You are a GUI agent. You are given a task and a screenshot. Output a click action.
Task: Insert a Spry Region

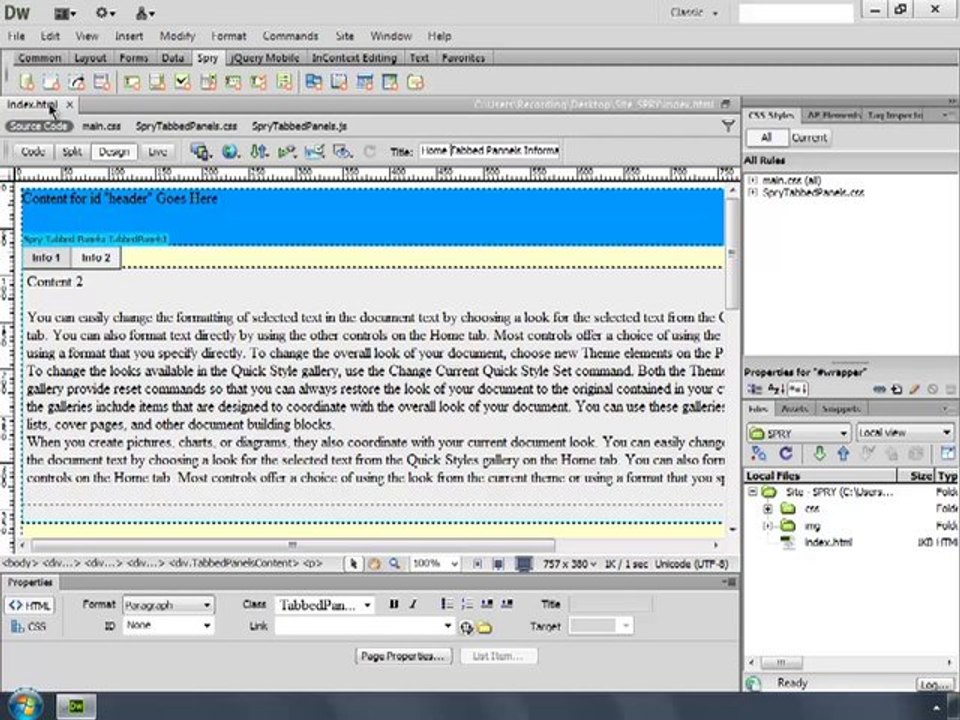pyautogui.click(x=51, y=82)
